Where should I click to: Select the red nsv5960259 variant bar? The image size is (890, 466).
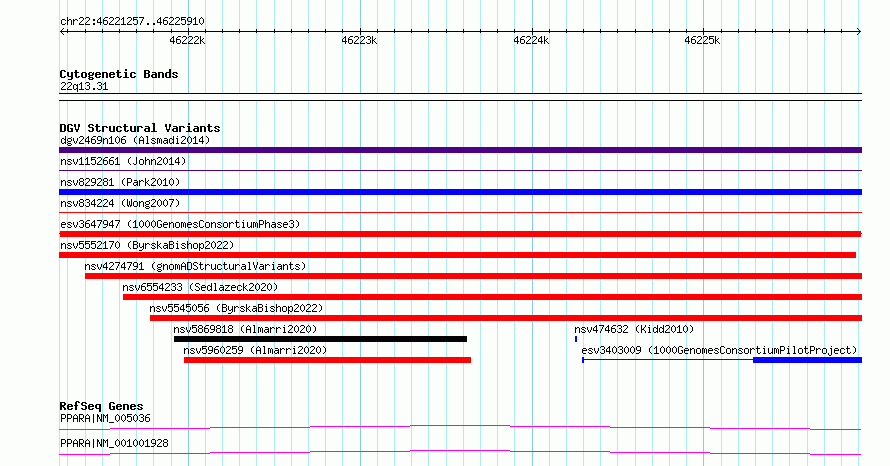point(328,360)
